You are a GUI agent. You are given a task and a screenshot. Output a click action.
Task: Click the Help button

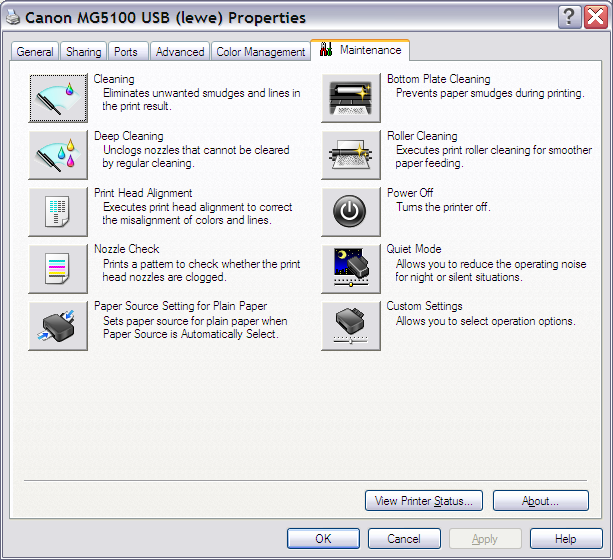click(x=566, y=538)
